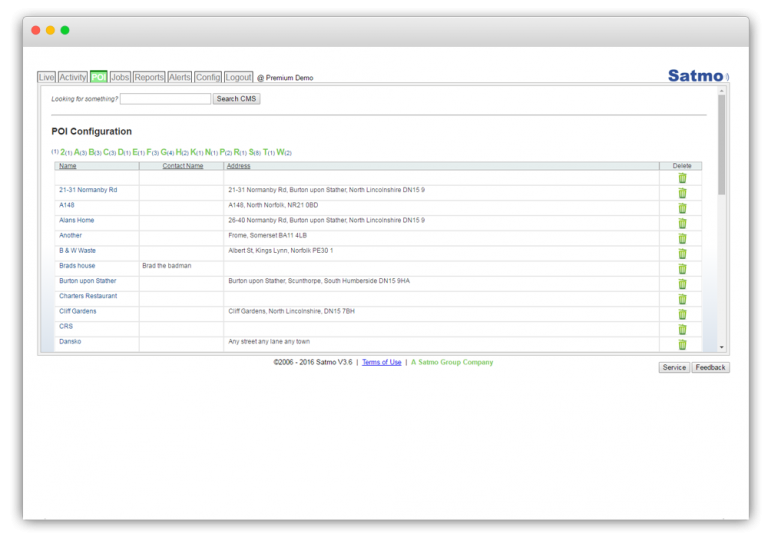Delete Charters Restaurant entry

click(x=682, y=299)
